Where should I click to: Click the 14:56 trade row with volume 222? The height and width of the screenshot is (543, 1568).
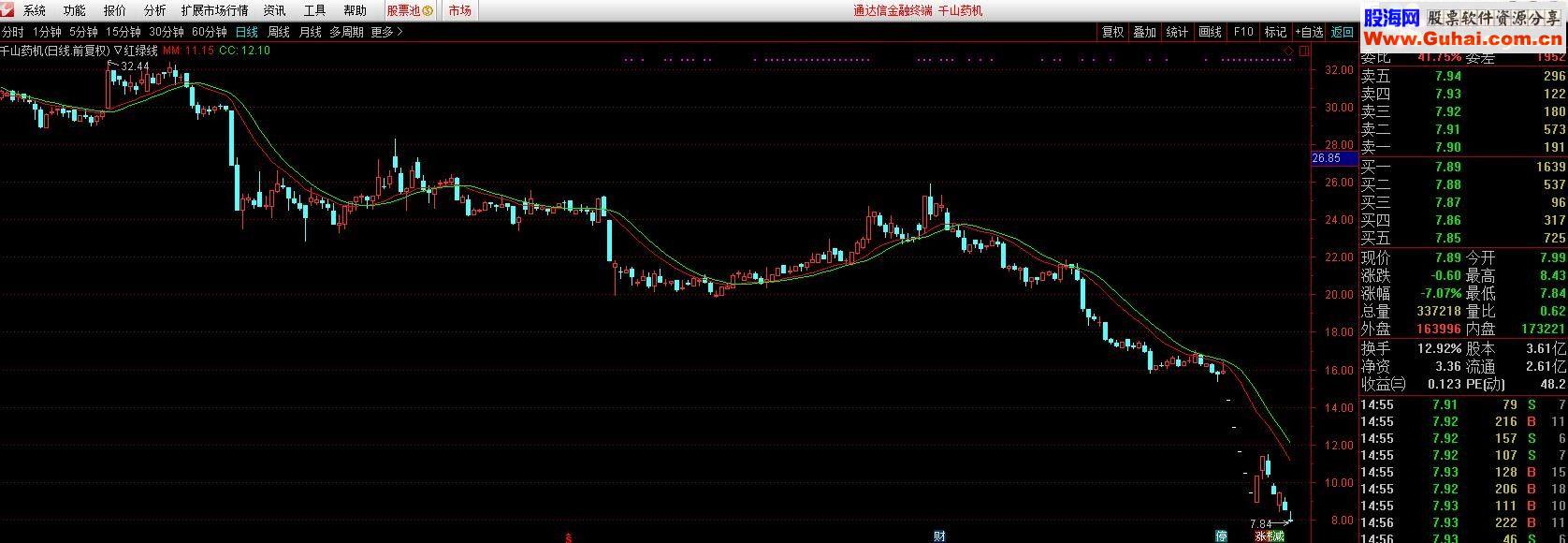pyautogui.click(x=1463, y=522)
